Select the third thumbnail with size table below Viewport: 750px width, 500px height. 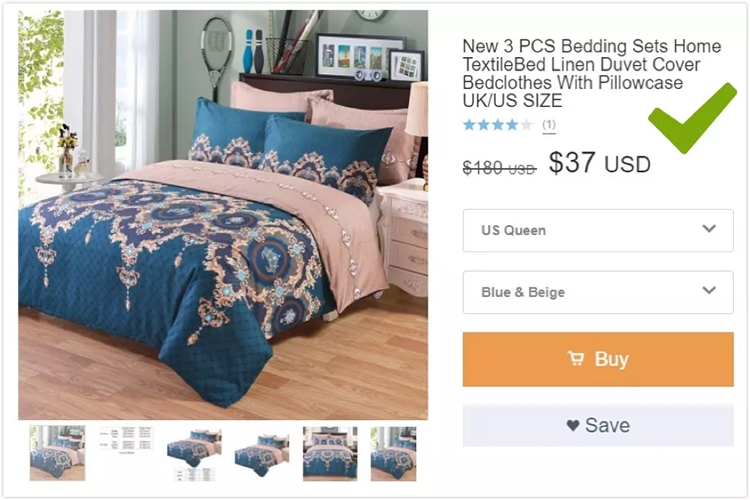pos(194,454)
